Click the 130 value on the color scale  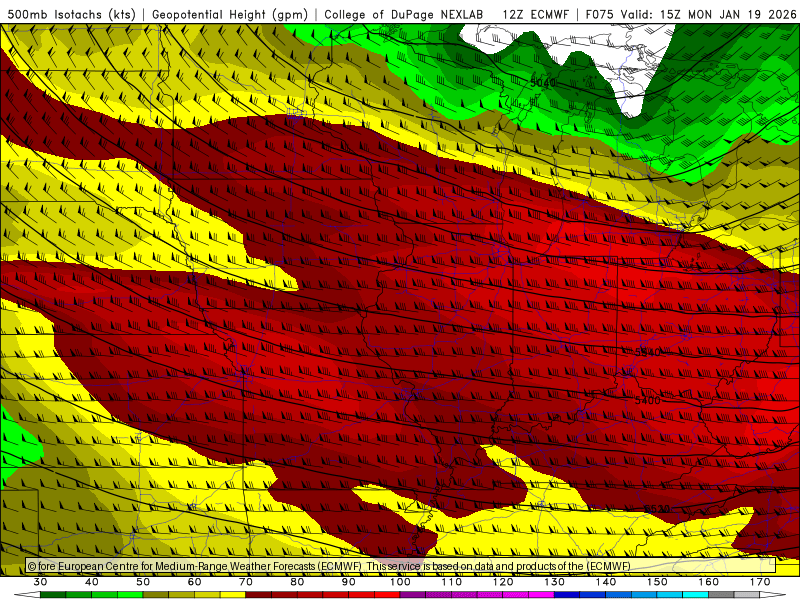(555, 582)
